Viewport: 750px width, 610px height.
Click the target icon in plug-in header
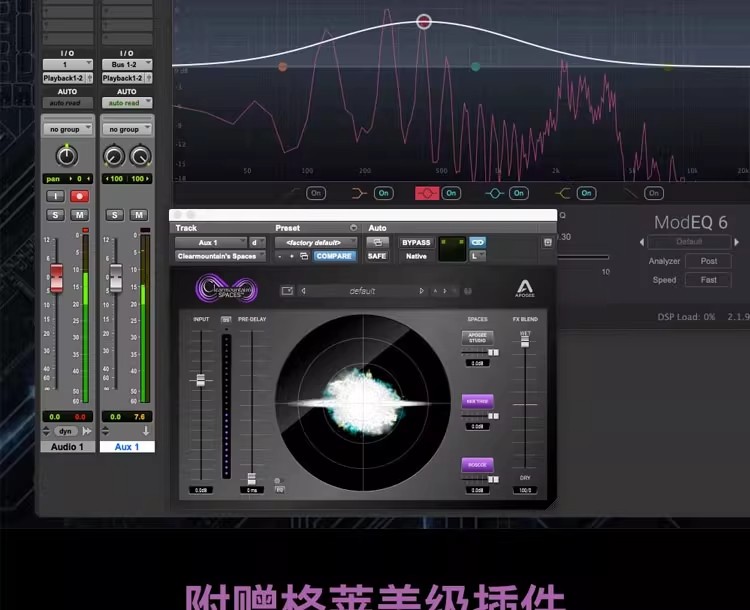tap(548, 243)
